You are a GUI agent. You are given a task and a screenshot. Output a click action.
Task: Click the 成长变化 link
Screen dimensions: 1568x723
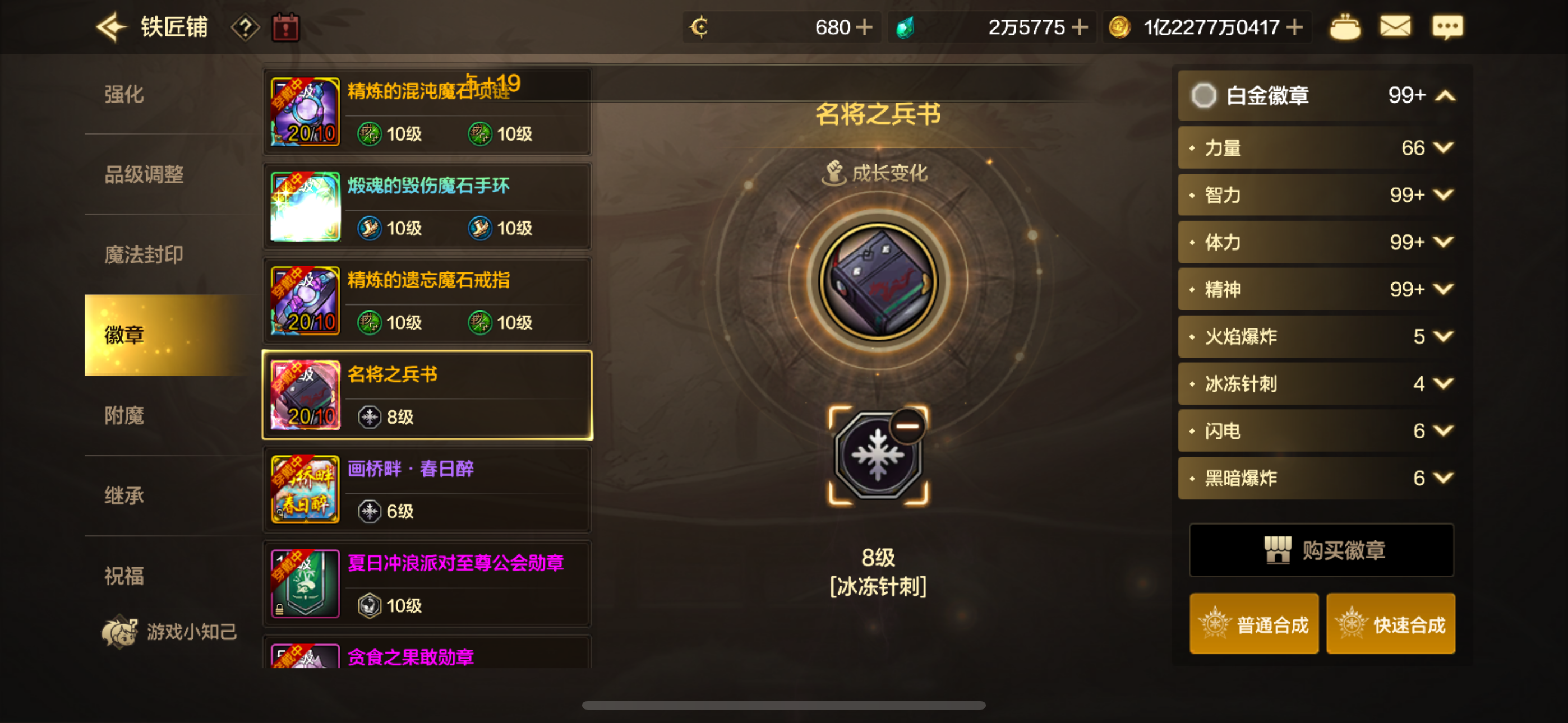pyautogui.click(x=875, y=173)
